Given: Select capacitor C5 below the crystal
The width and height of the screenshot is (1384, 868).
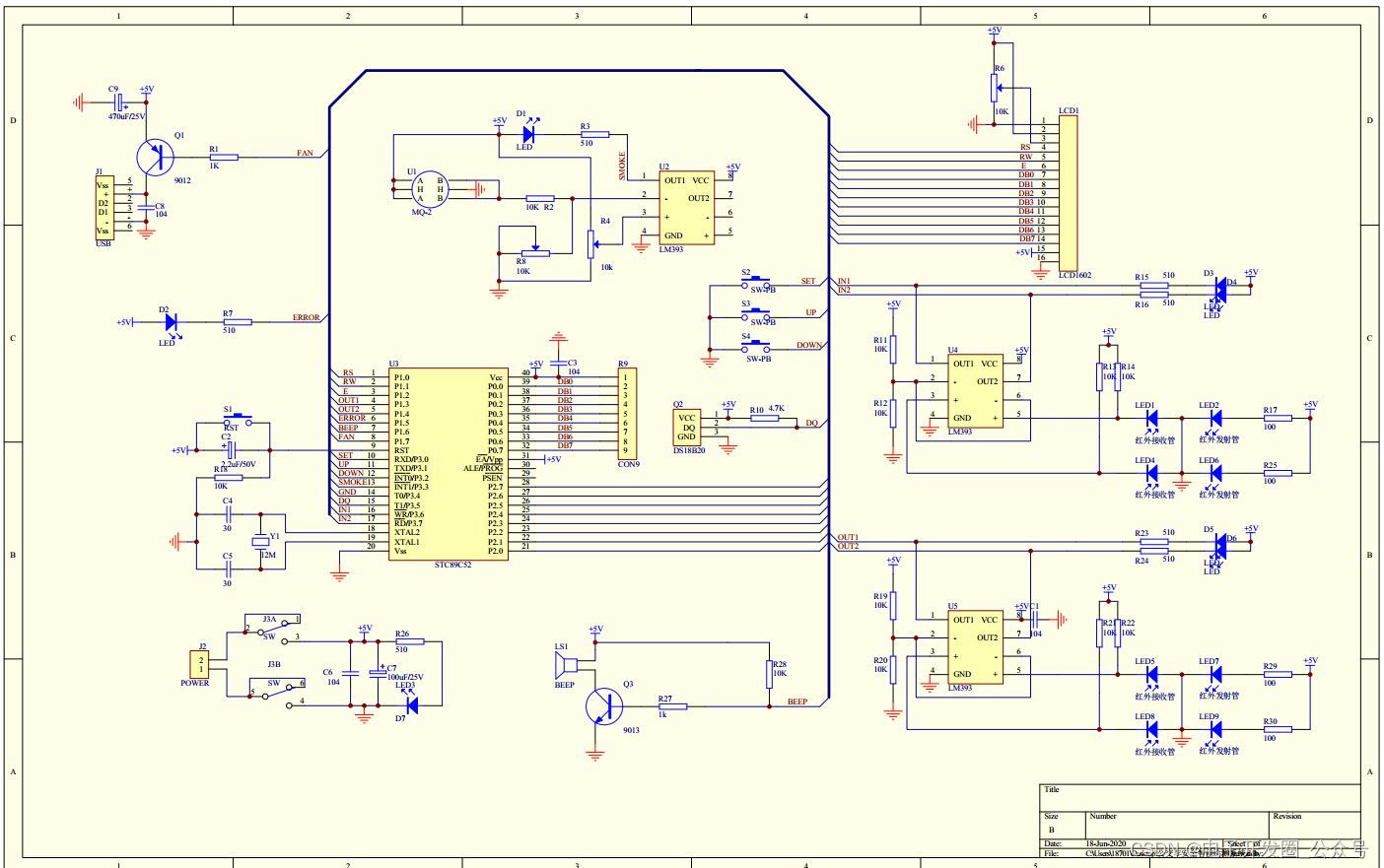Looking at the screenshot, I should click(228, 569).
